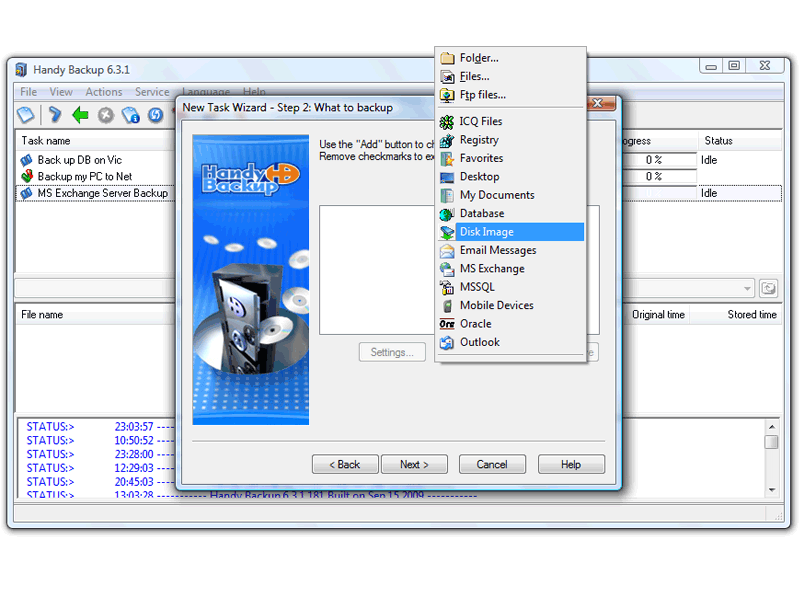This screenshot has height=600, width=800.
Task: Click the Cancel button in wizard
Action: pos(492,464)
